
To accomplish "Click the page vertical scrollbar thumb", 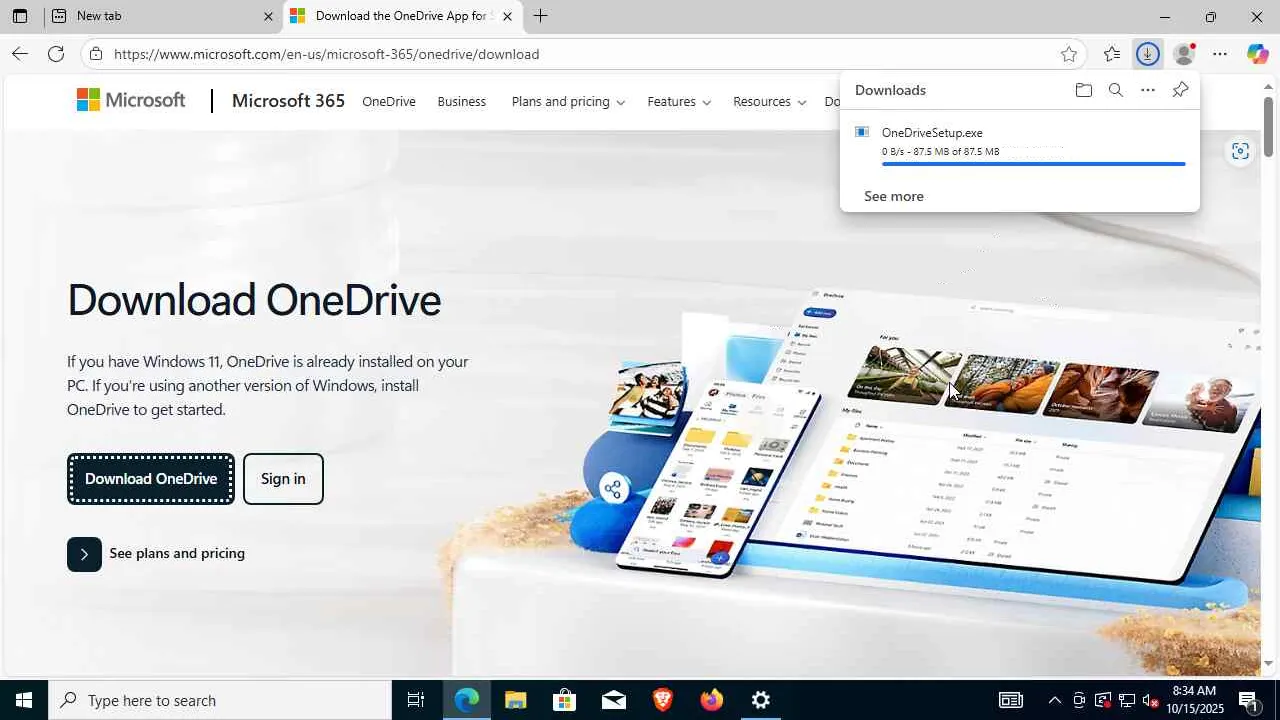I will 1268,126.
